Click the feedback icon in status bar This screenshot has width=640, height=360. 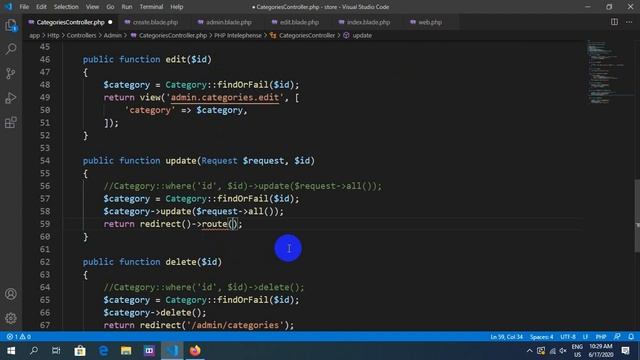617,337
